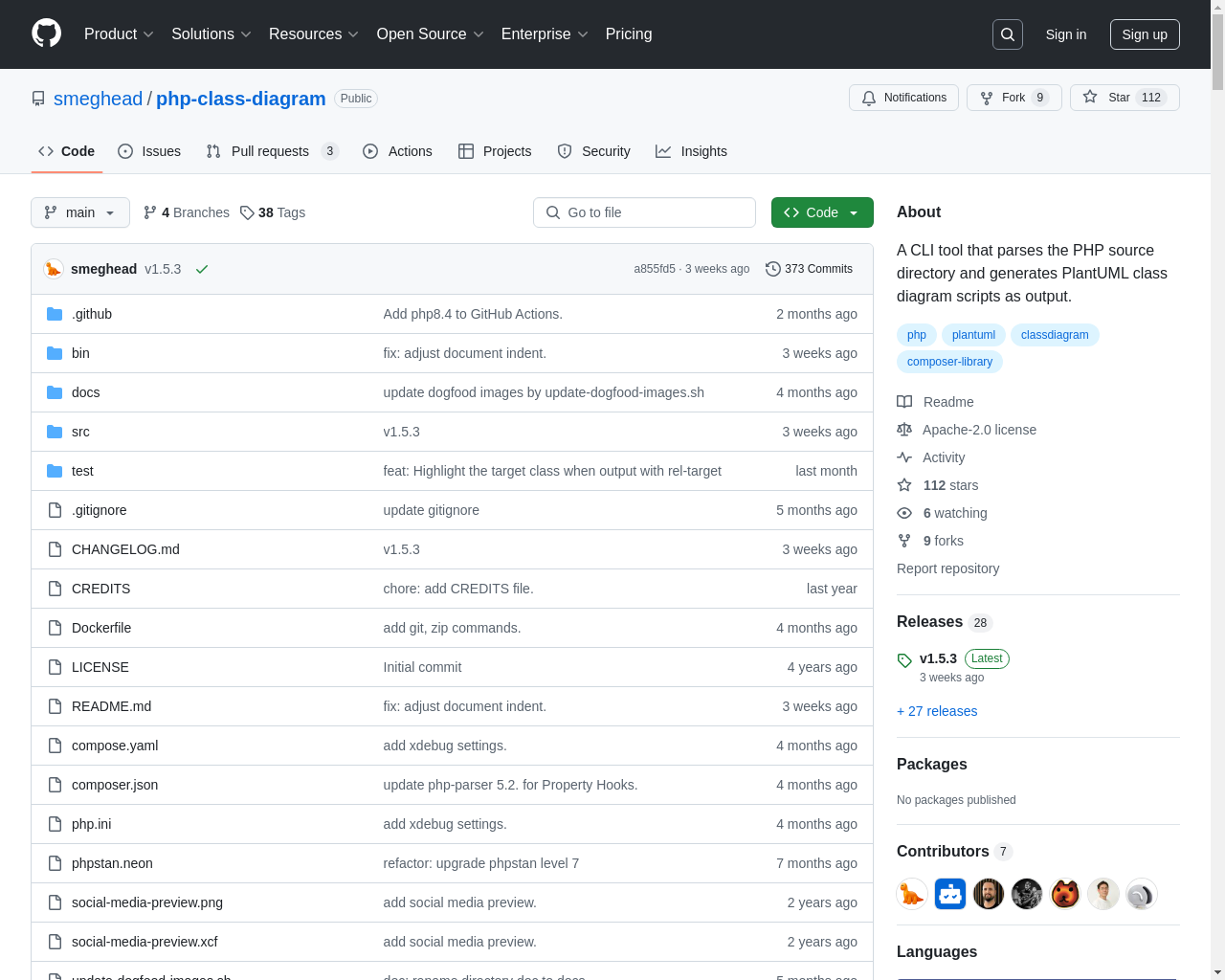Click the history clock icon by 373 Commits
This screenshot has height=980, width=1225.
773,269
